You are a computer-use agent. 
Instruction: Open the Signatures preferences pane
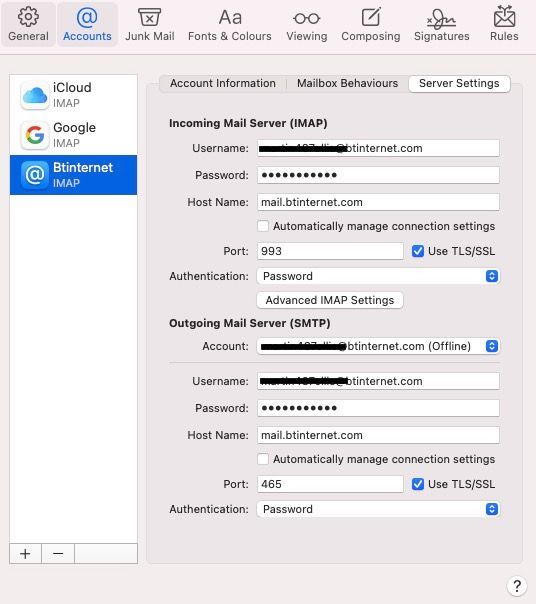442,24
